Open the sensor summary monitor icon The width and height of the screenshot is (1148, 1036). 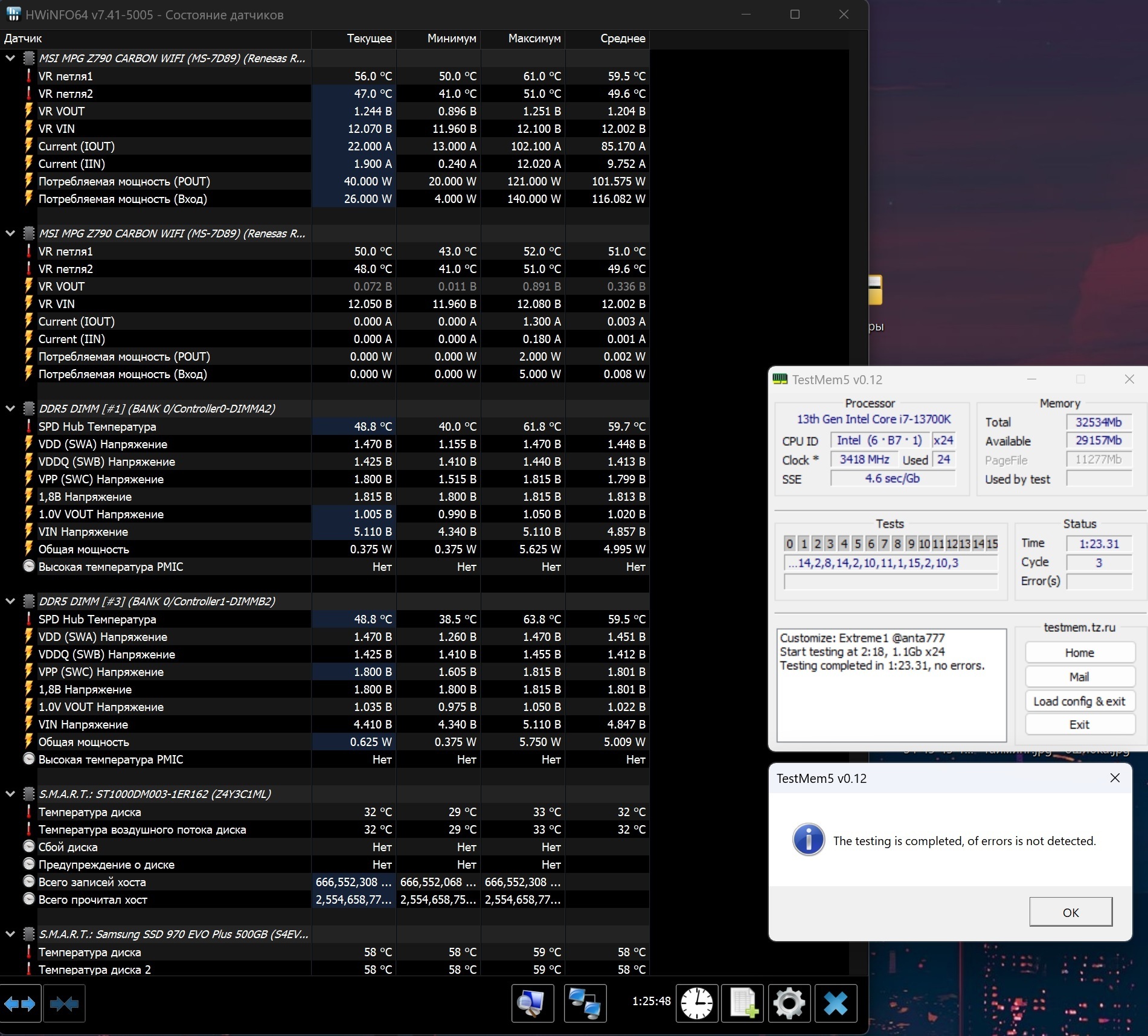pos(532,1003)
